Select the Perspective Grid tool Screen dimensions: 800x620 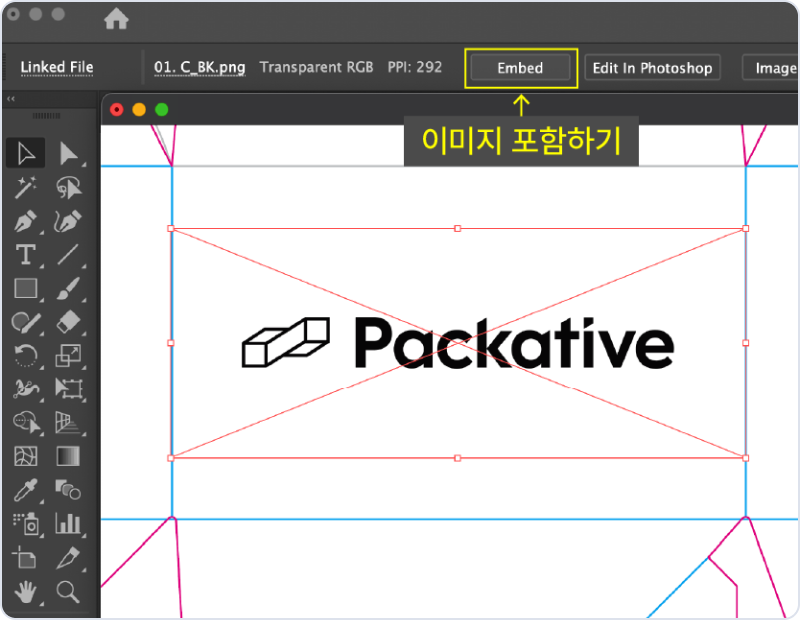tap(68, 423)
